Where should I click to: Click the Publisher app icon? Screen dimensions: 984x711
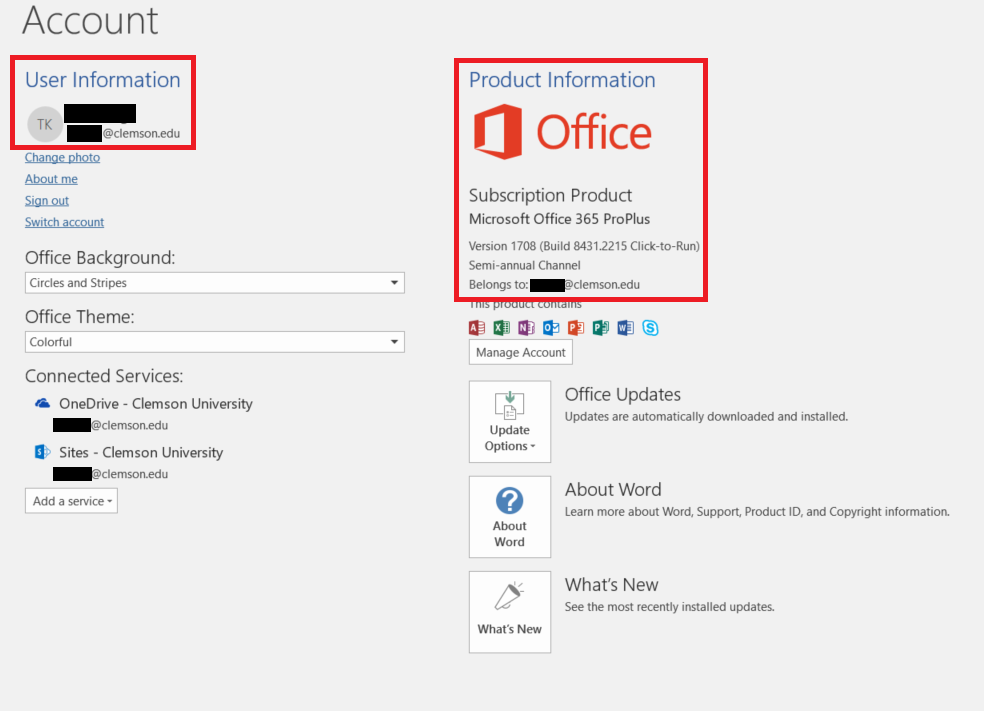(601, 328)
